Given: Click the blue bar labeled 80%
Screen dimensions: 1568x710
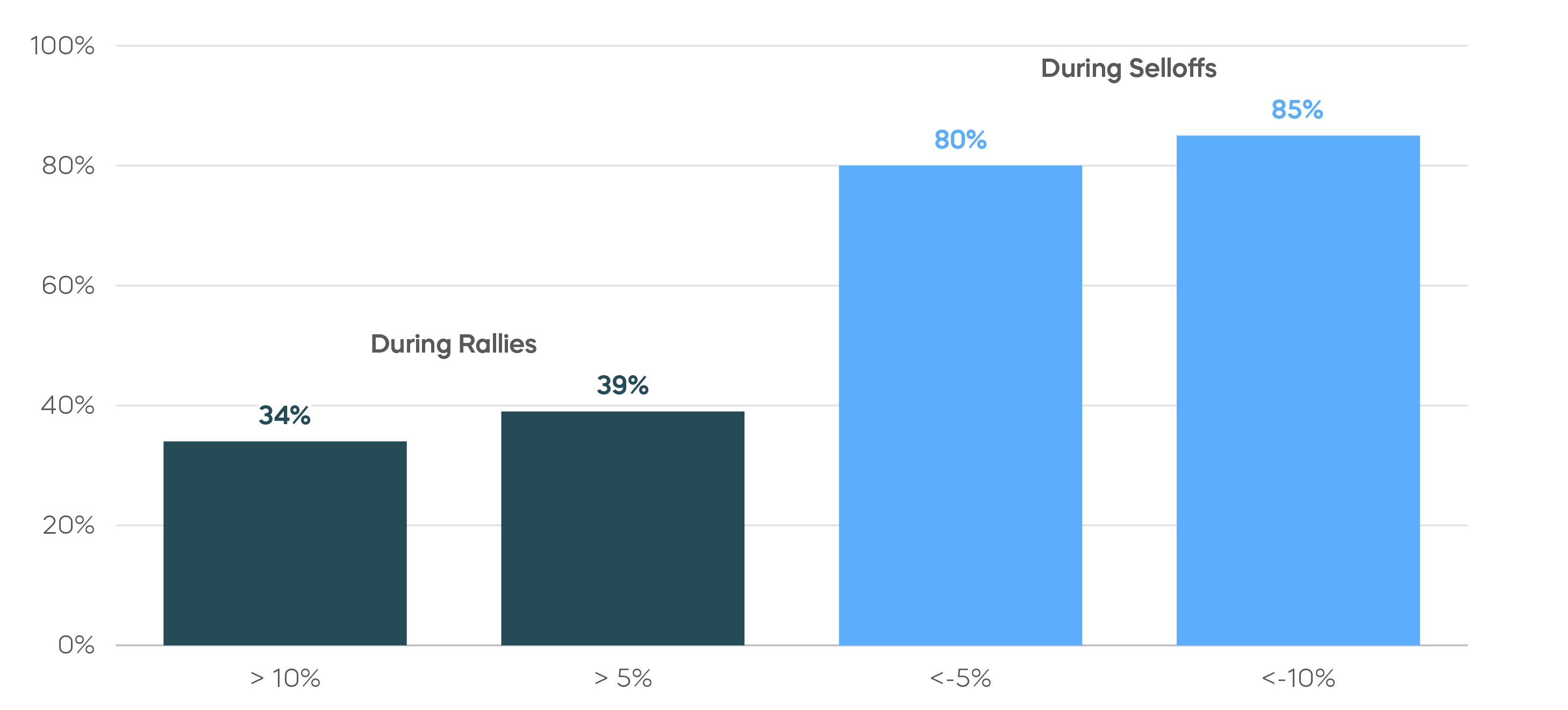Looking at the screenshot, I should pyautogui.click(x=961, y=405).
